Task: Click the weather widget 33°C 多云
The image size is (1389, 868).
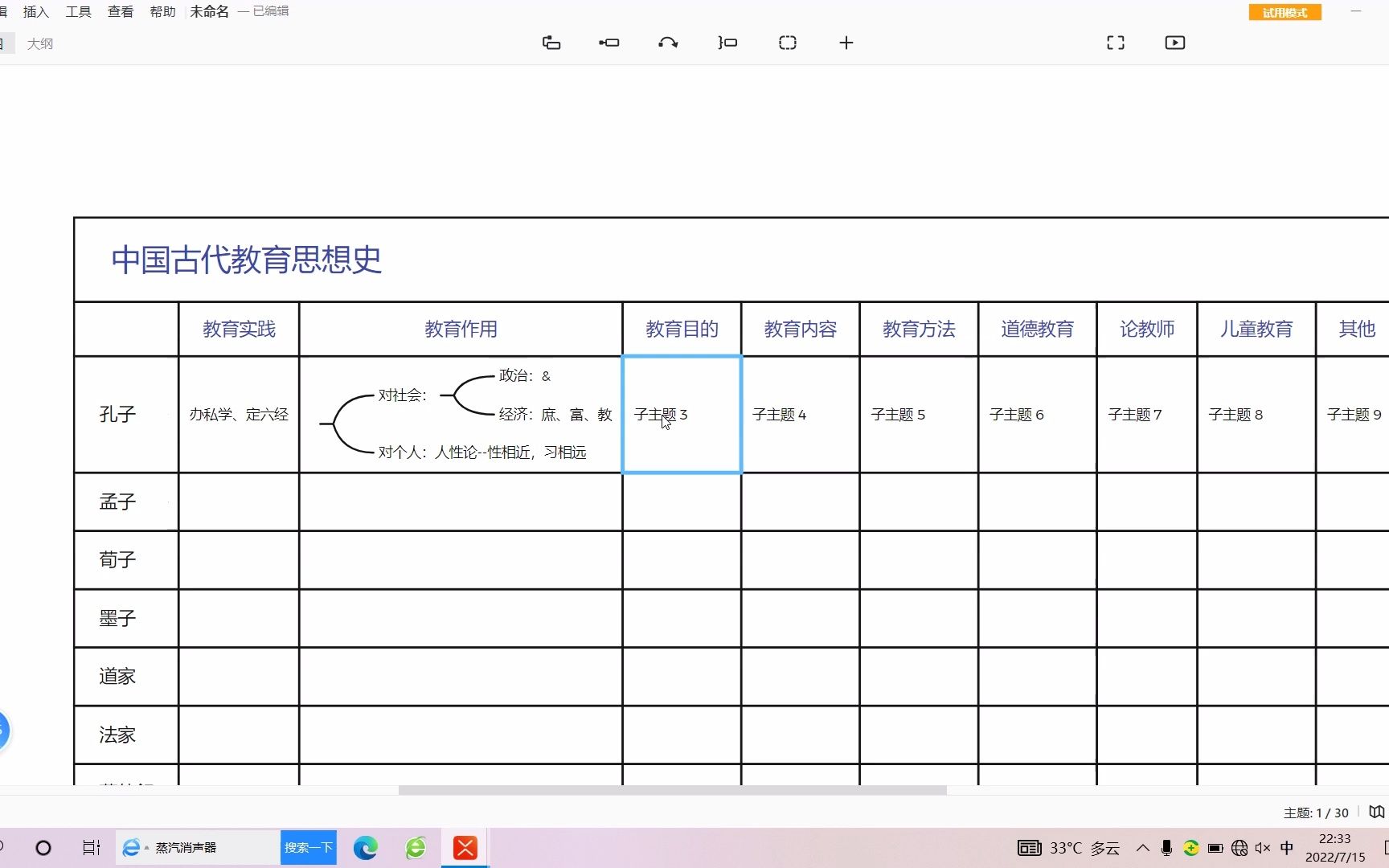Action: click(x=1069, y=848)
